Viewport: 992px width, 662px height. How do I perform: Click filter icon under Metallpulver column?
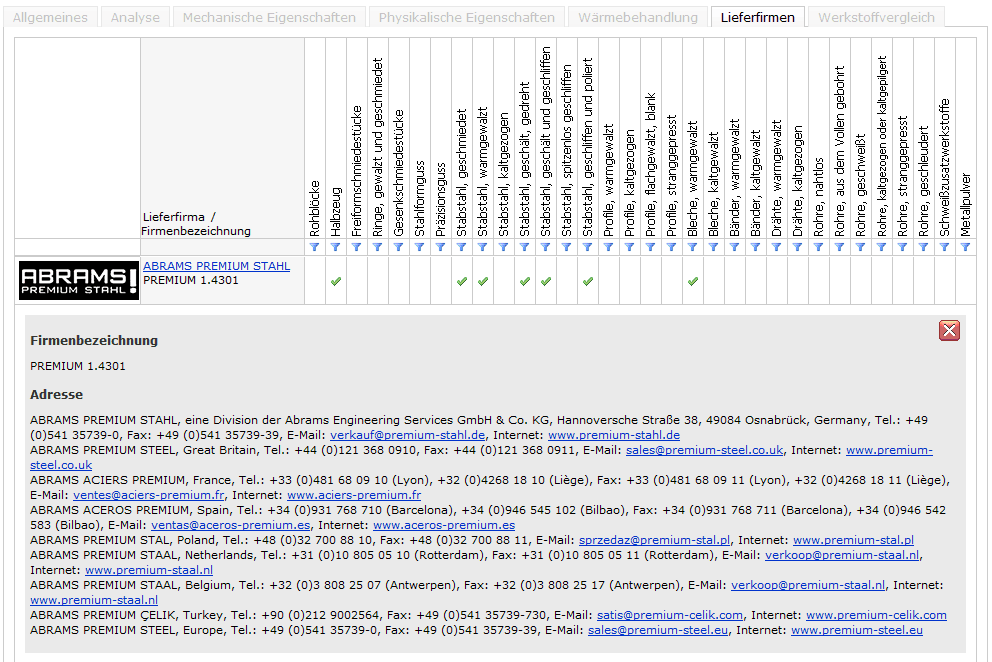click(965, 247)
